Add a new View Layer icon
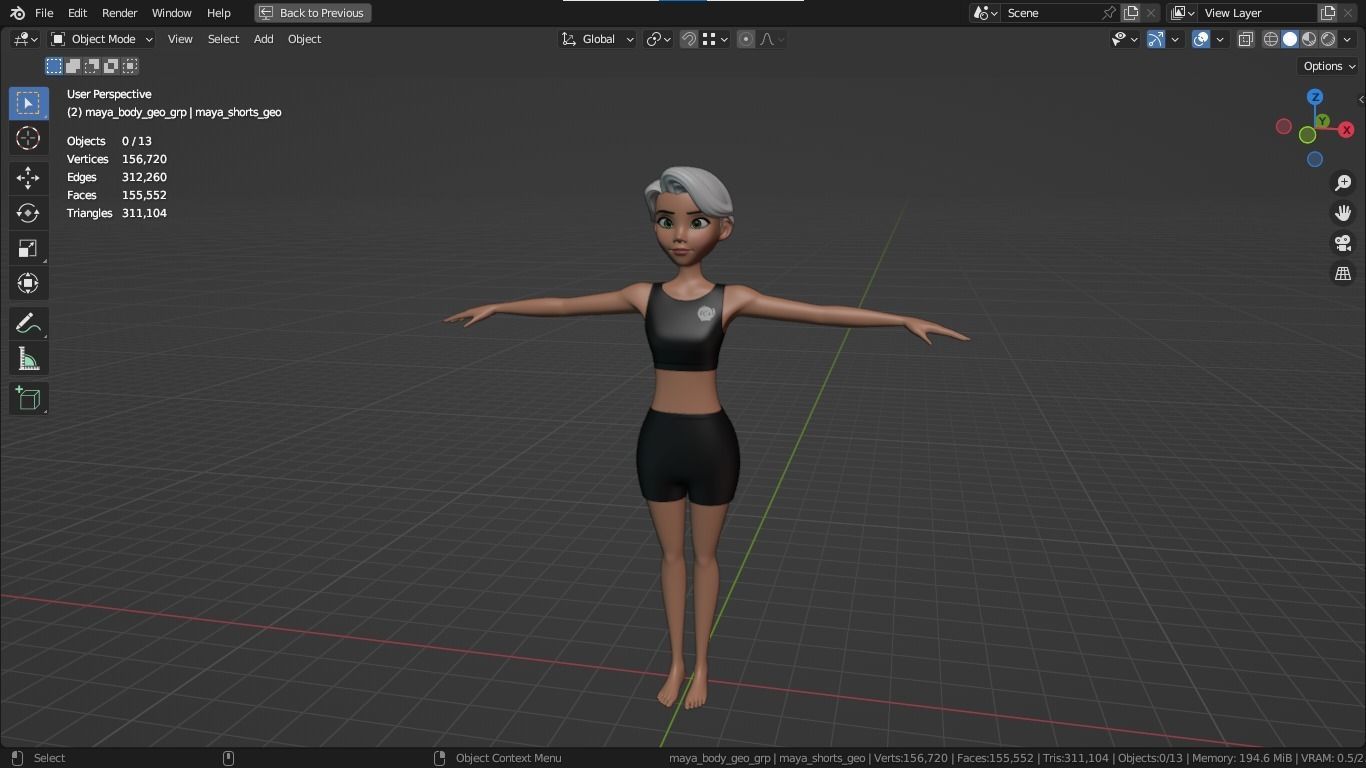 1328,13
